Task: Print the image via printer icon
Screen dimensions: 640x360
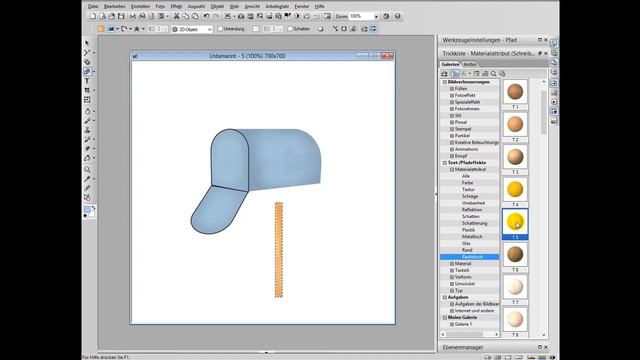Action: (133, 16)
